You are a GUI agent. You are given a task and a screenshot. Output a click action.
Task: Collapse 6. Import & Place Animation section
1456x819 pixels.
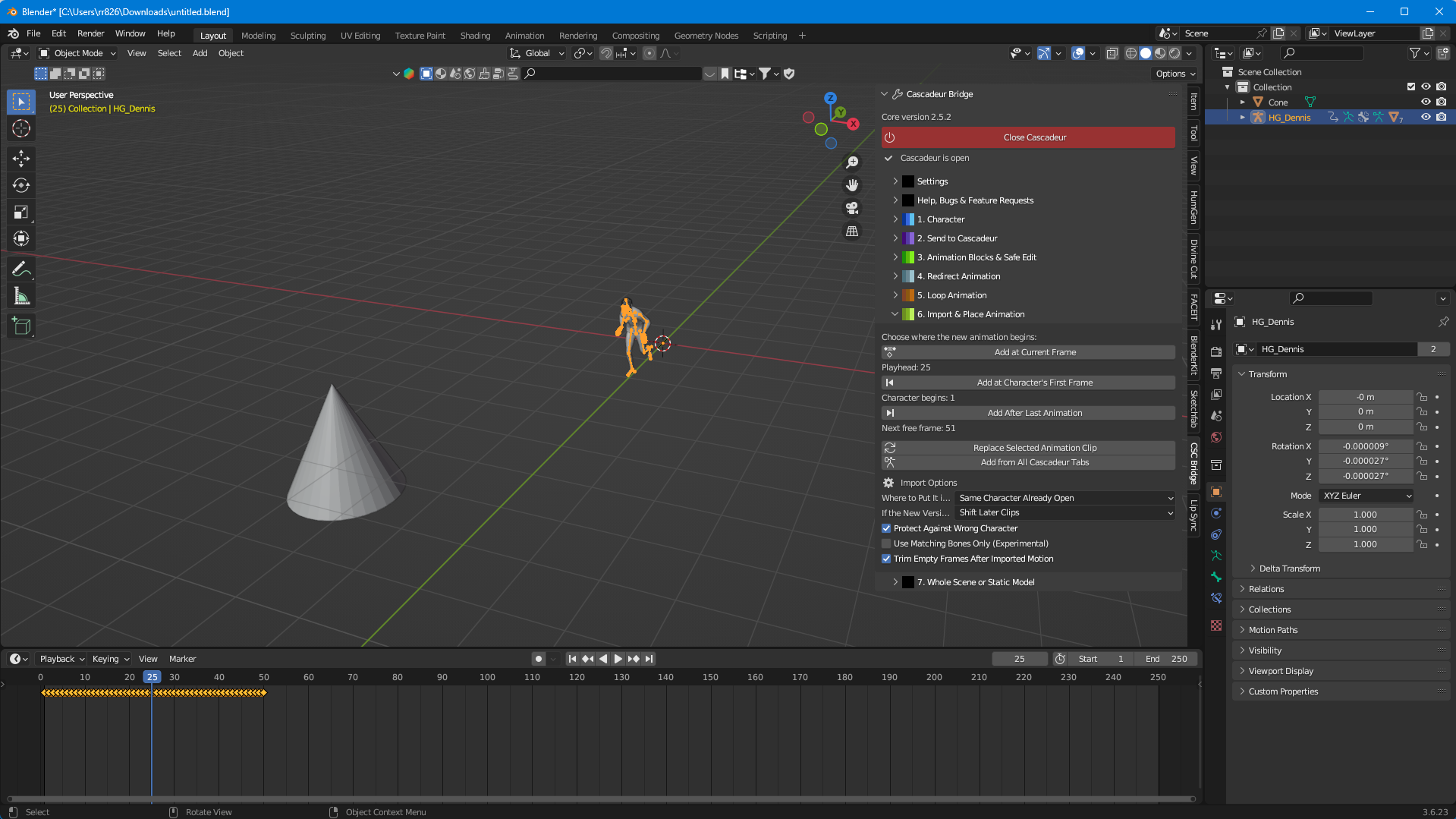click(x=895, y=314)
